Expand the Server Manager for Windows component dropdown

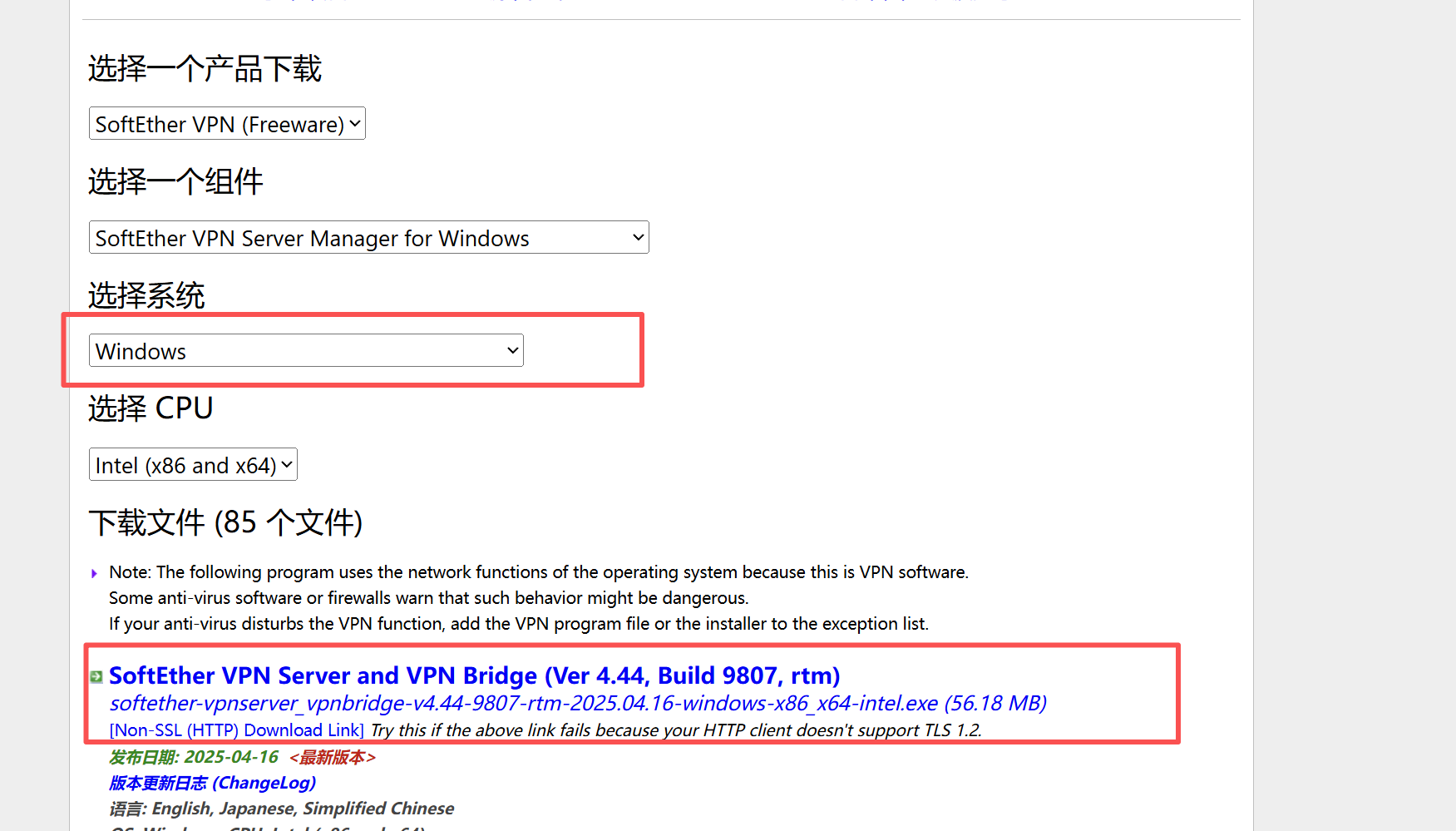coord(368,238)
